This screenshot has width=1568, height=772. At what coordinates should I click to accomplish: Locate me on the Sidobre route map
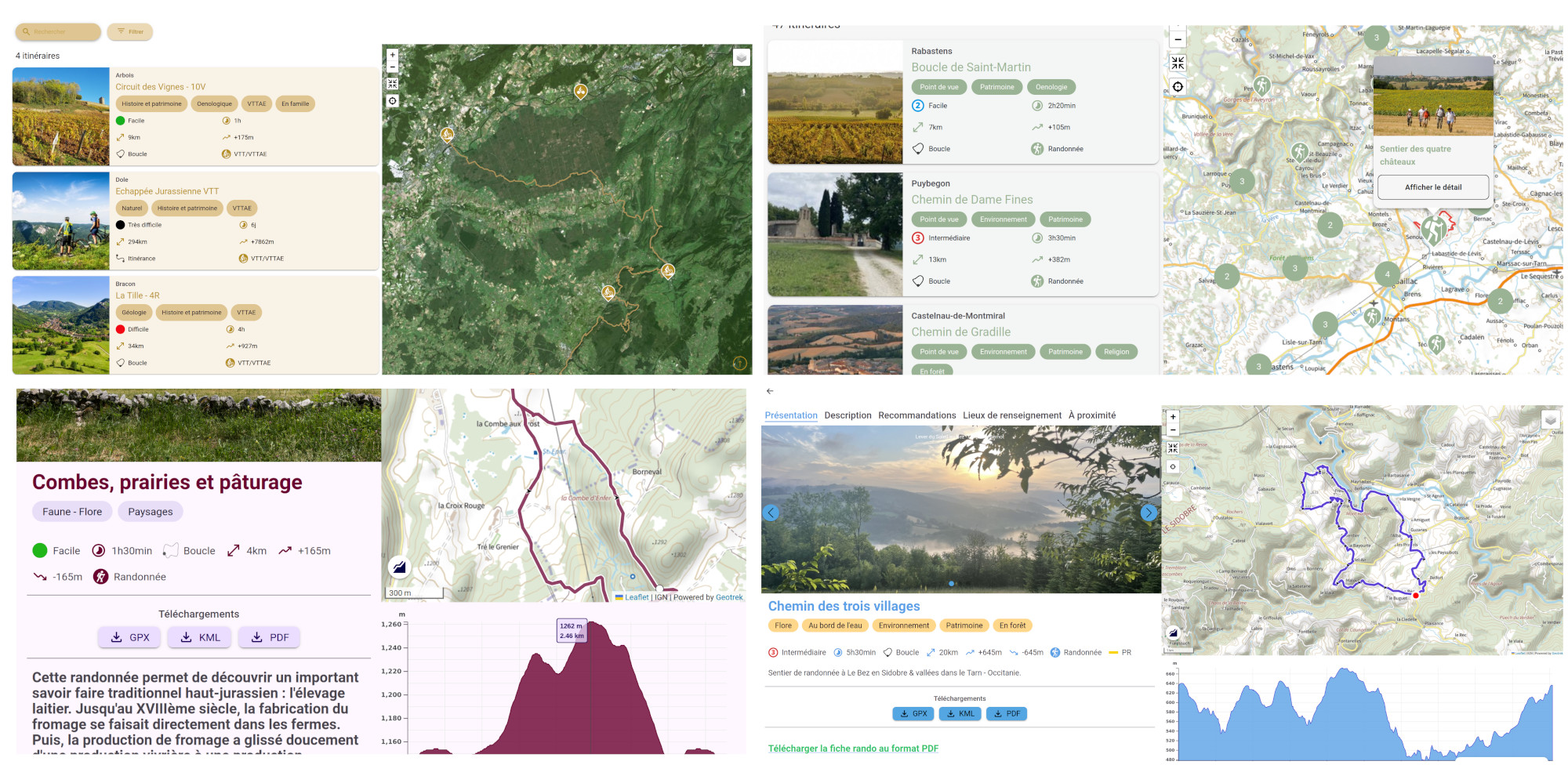click(x=1173, y=466)
